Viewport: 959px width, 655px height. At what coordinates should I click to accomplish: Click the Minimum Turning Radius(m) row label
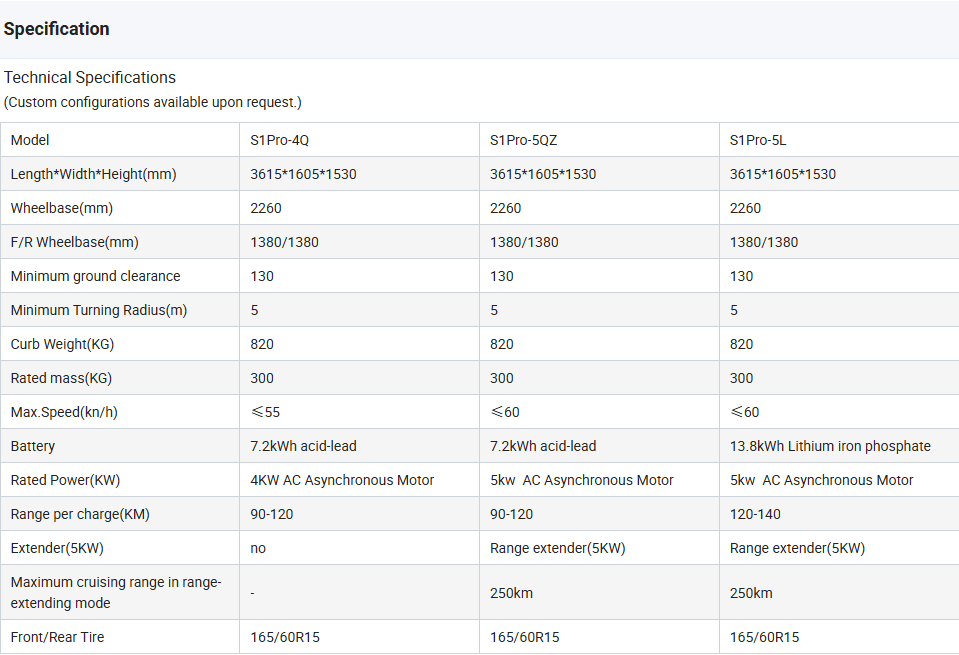click(98, 310)
